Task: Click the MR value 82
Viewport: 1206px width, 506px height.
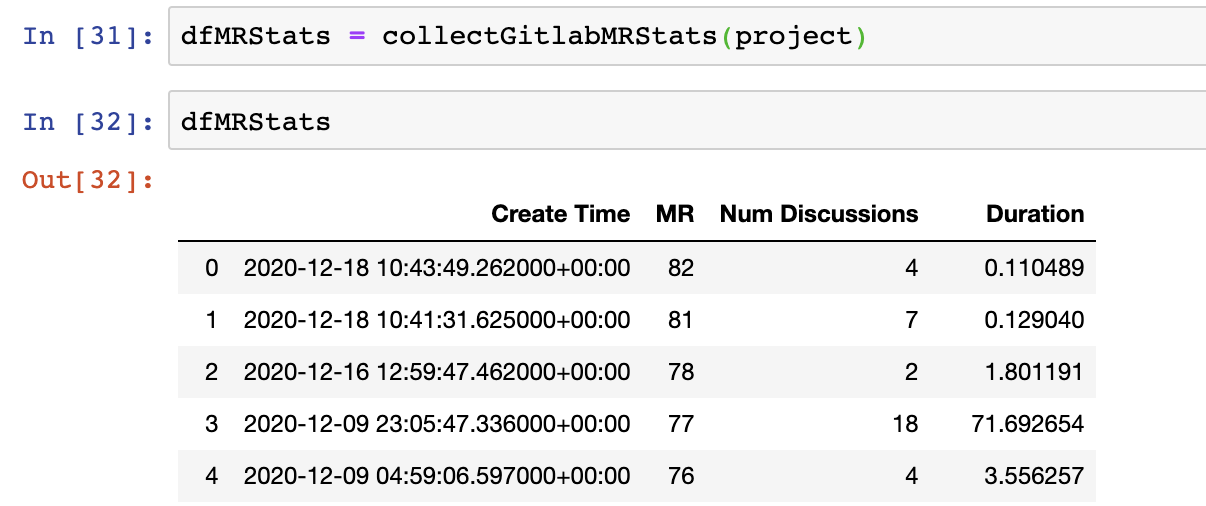Action: pyautogui.click(x=681, y=268)
